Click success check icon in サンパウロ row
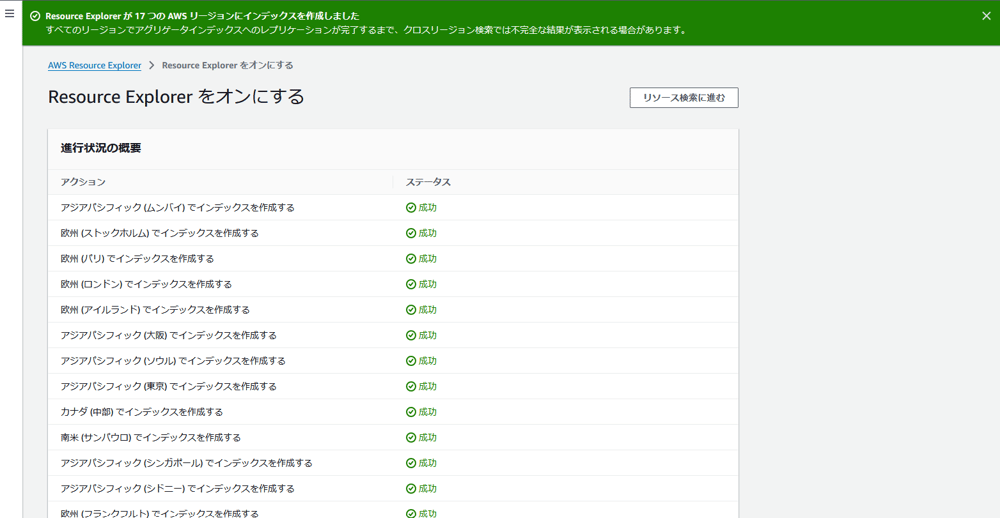The width and height of the screenshot is (1000, 518). (x=411, y=437)
